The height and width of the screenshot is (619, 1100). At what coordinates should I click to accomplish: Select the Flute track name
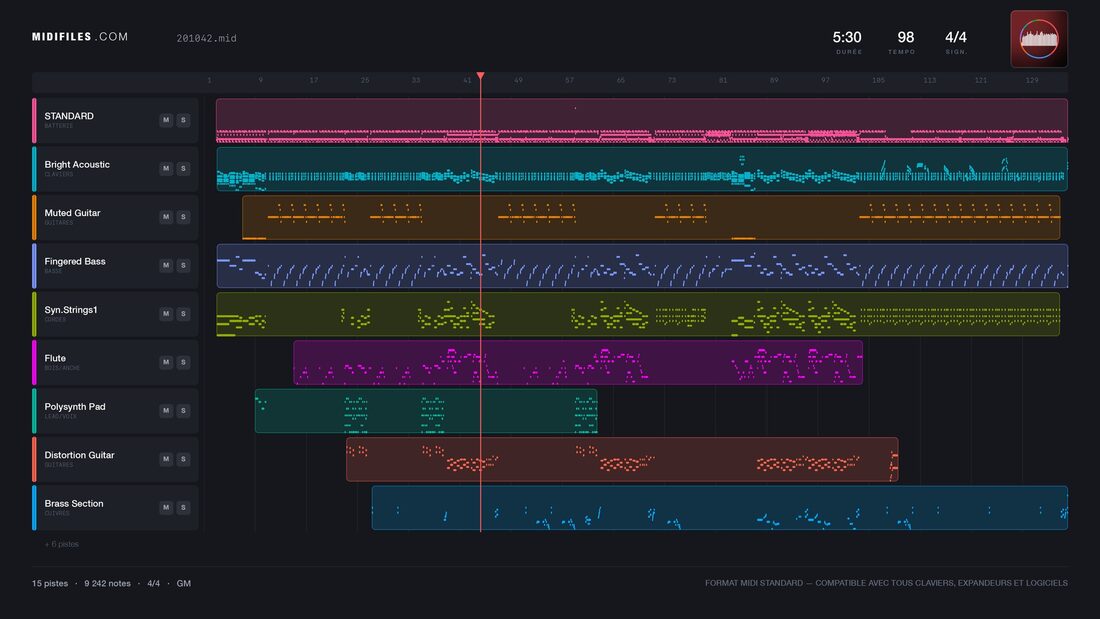pos(55,358)
